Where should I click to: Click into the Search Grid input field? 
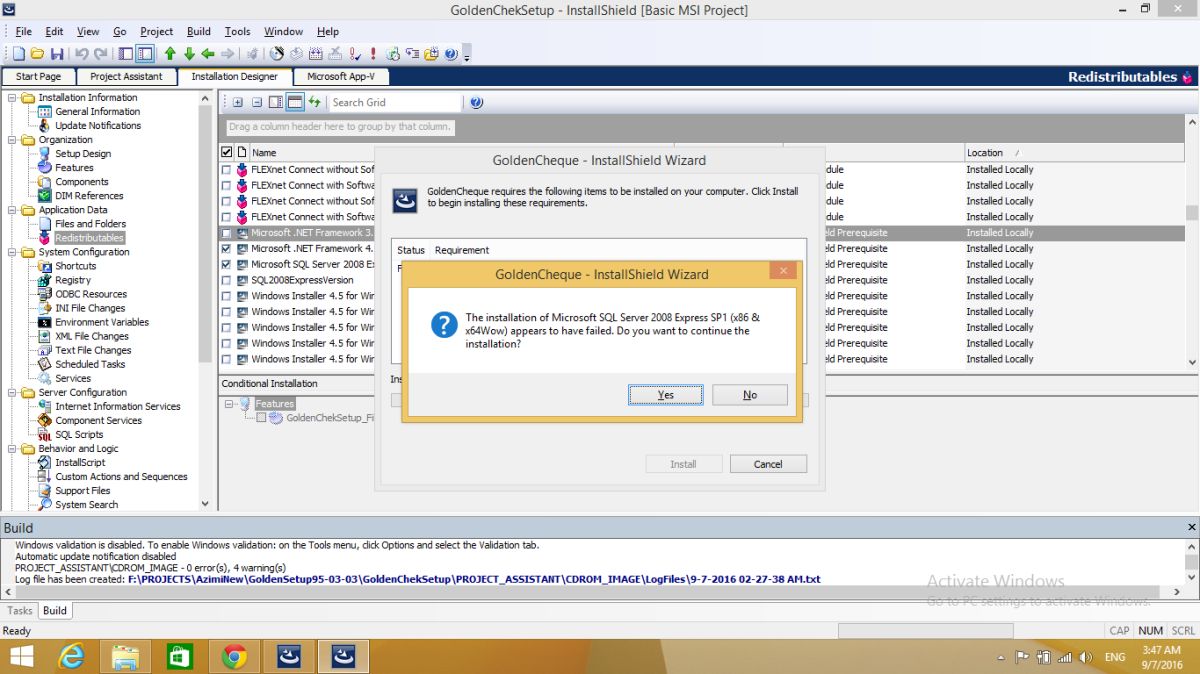click(394, 102)
